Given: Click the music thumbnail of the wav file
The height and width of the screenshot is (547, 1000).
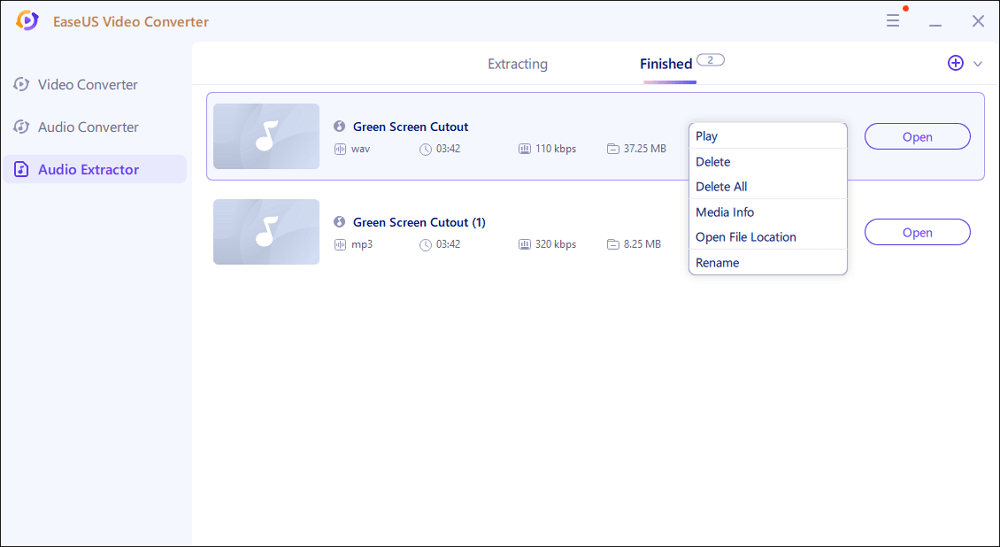Looking at the screenshot, I should [266, 136].
